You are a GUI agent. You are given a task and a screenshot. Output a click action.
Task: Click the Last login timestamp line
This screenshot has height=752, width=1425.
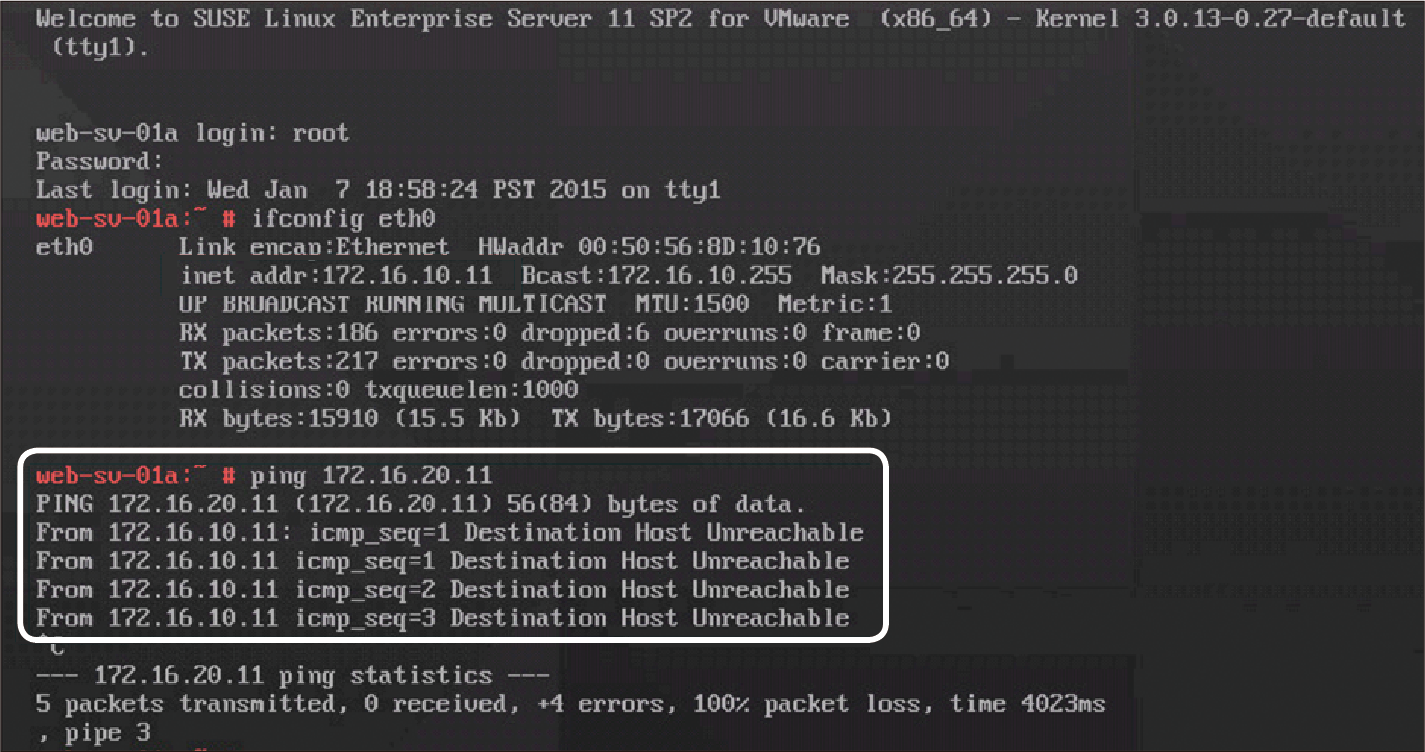tap(378, 190)
